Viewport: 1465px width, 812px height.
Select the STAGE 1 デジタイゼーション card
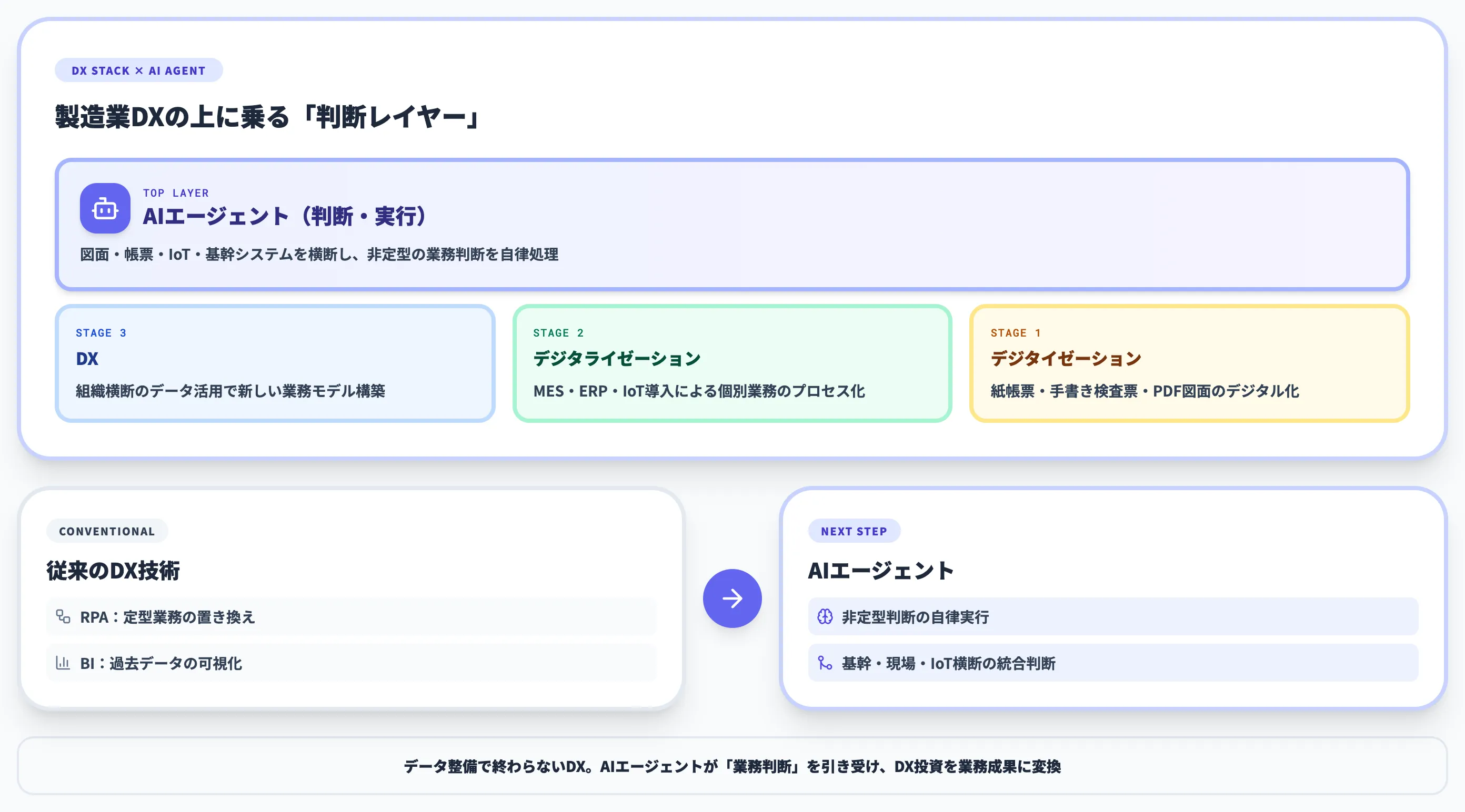click(x=1190, y=363)
